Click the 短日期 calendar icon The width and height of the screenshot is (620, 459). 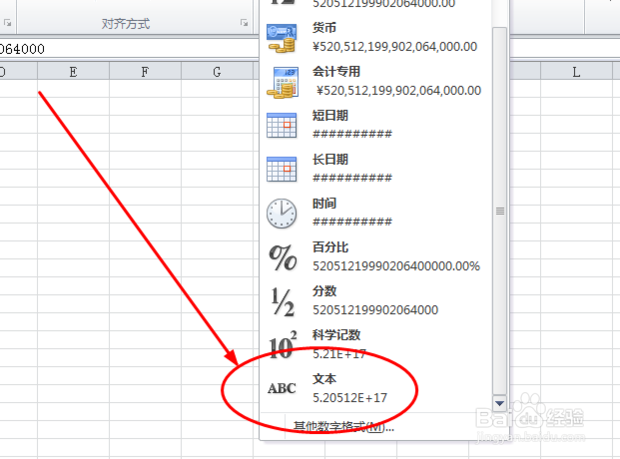(282, 126)
